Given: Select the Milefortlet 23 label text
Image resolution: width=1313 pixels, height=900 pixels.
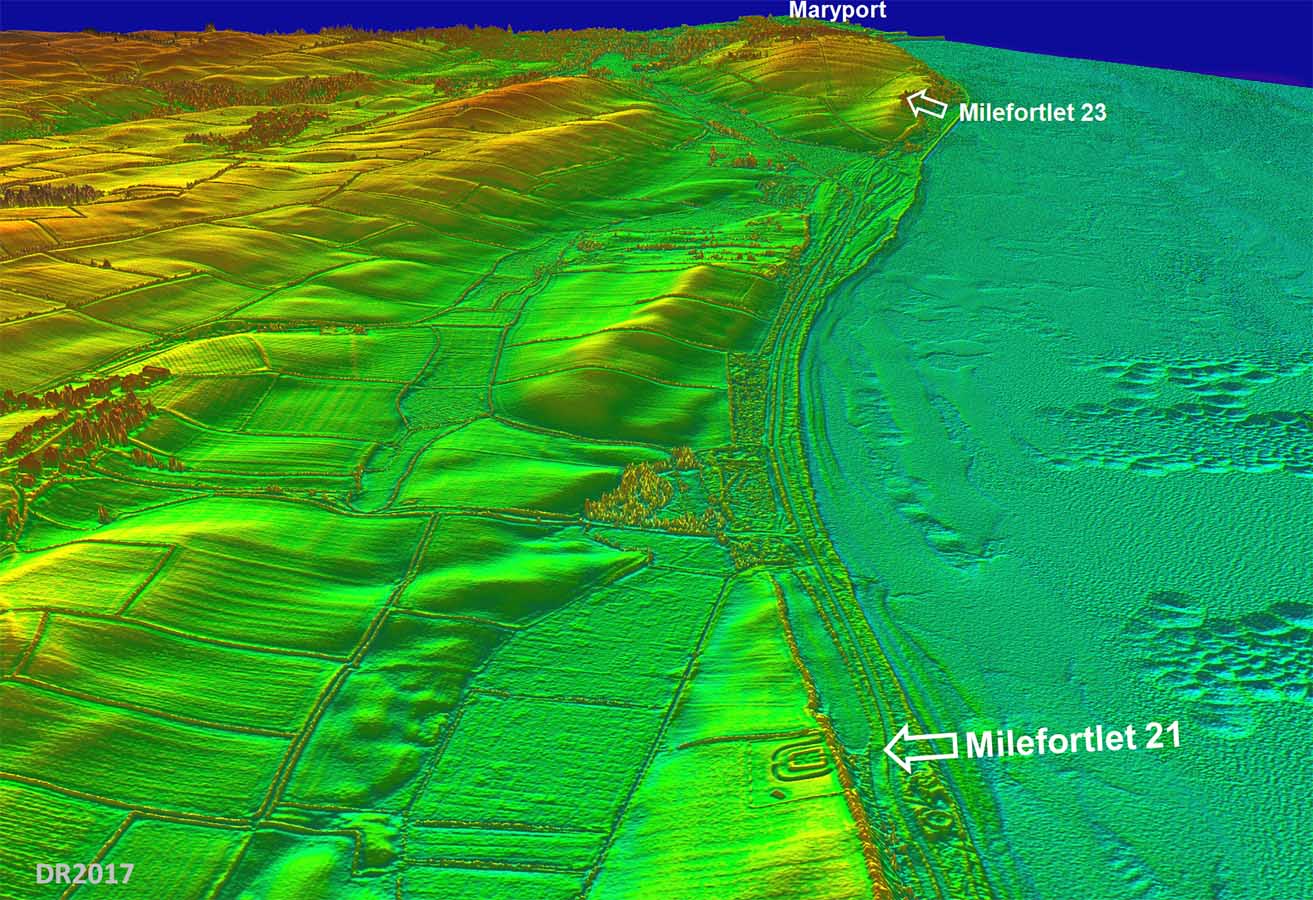Looking at the screenshot, I should [x=1032, y=113].
